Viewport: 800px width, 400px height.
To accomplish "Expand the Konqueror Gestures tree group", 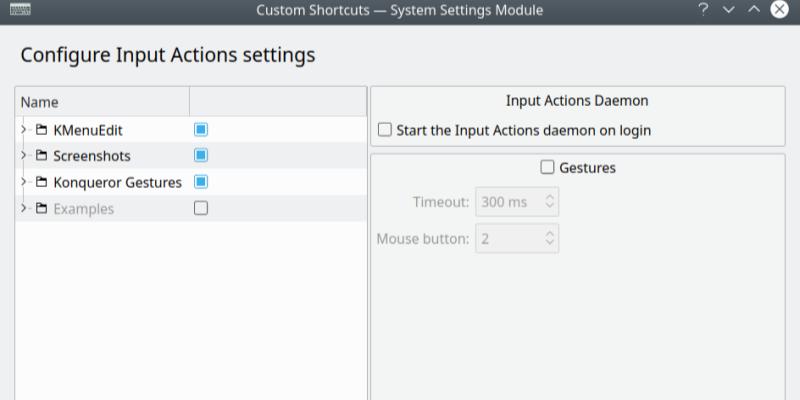I will tap(24, 182).
